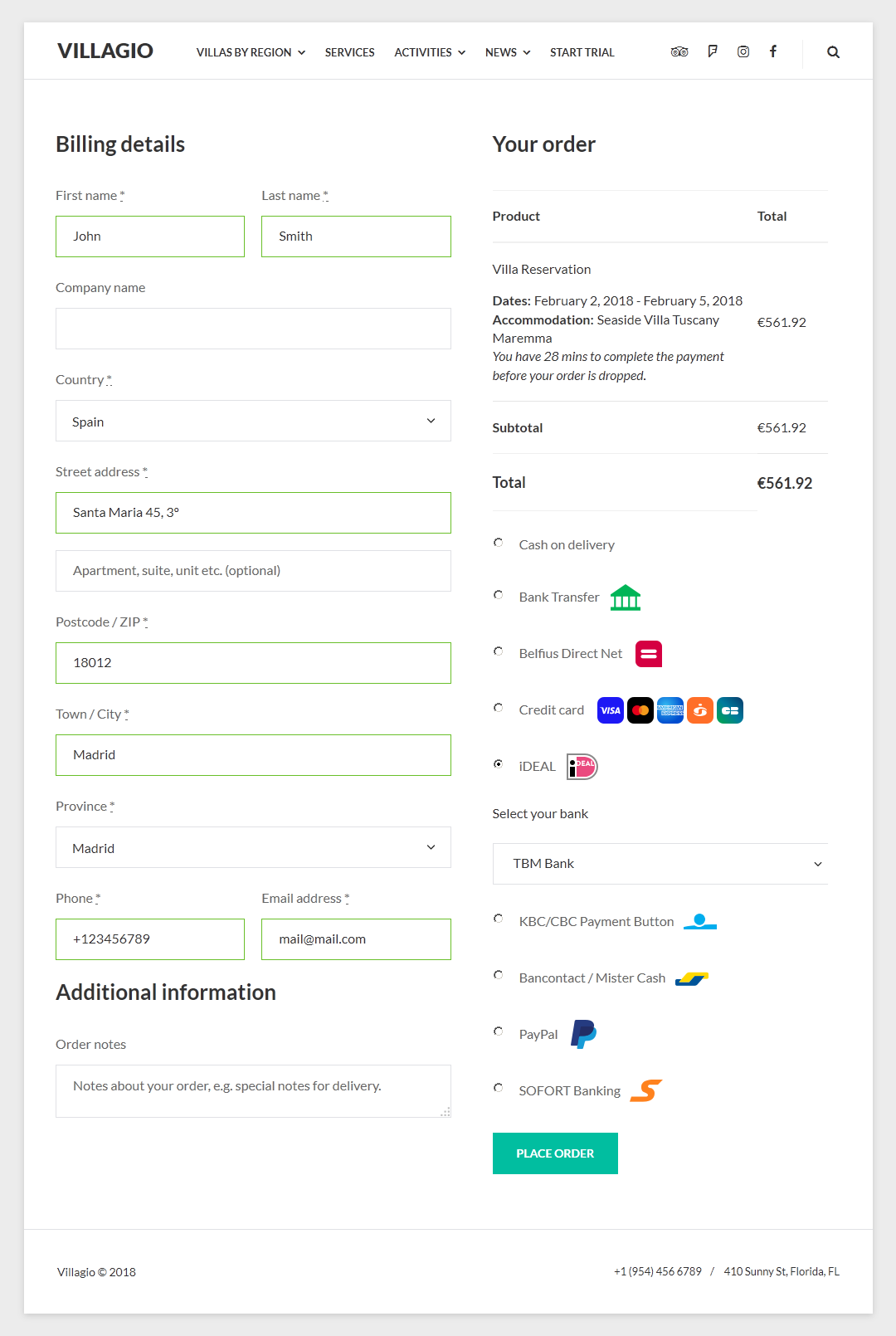
Task: Go to the Services page
Action: tap(349, 51)
